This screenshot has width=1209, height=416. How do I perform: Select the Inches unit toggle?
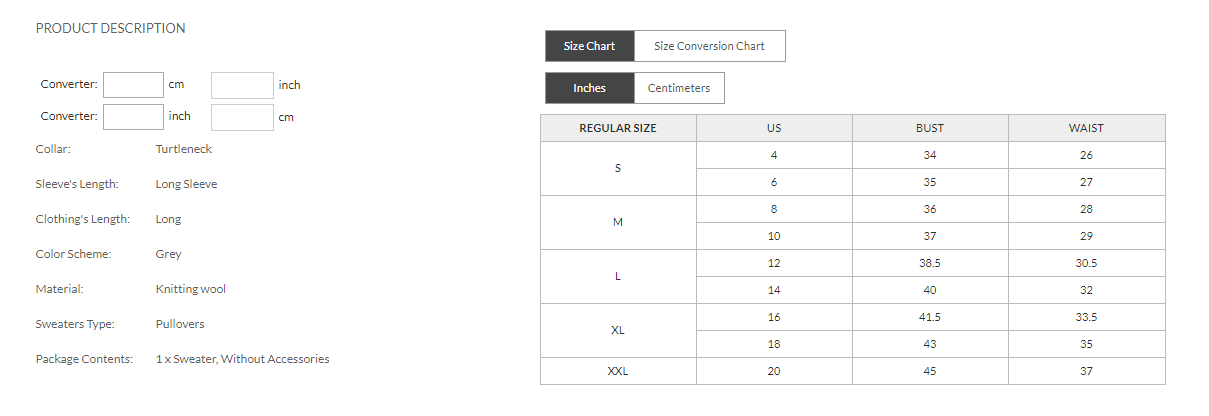pos(589,88)
